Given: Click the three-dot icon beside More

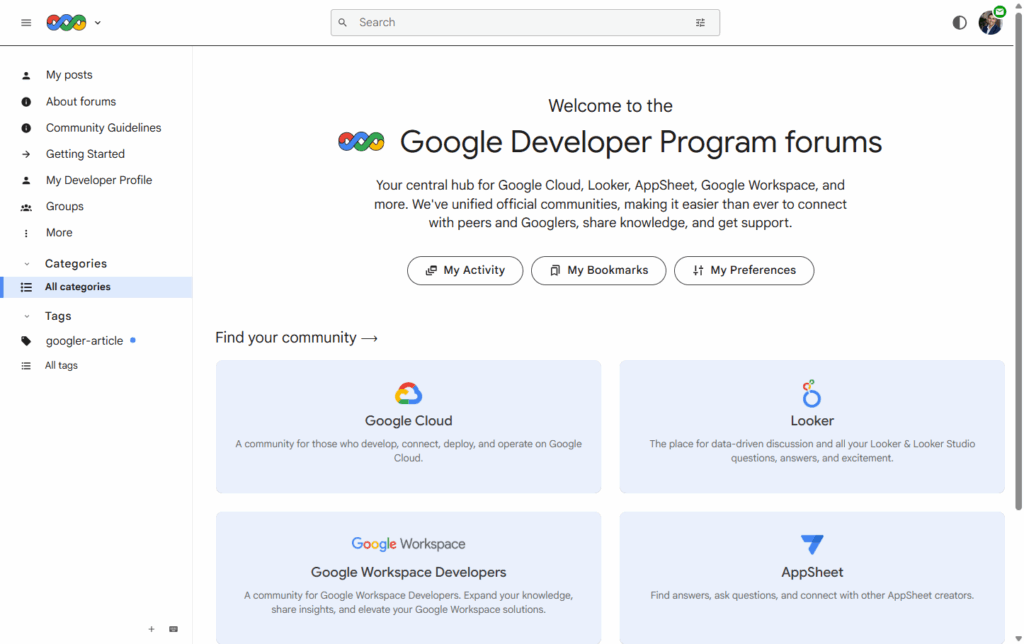Looking at the screenshot, I should (x=26, y=233).
